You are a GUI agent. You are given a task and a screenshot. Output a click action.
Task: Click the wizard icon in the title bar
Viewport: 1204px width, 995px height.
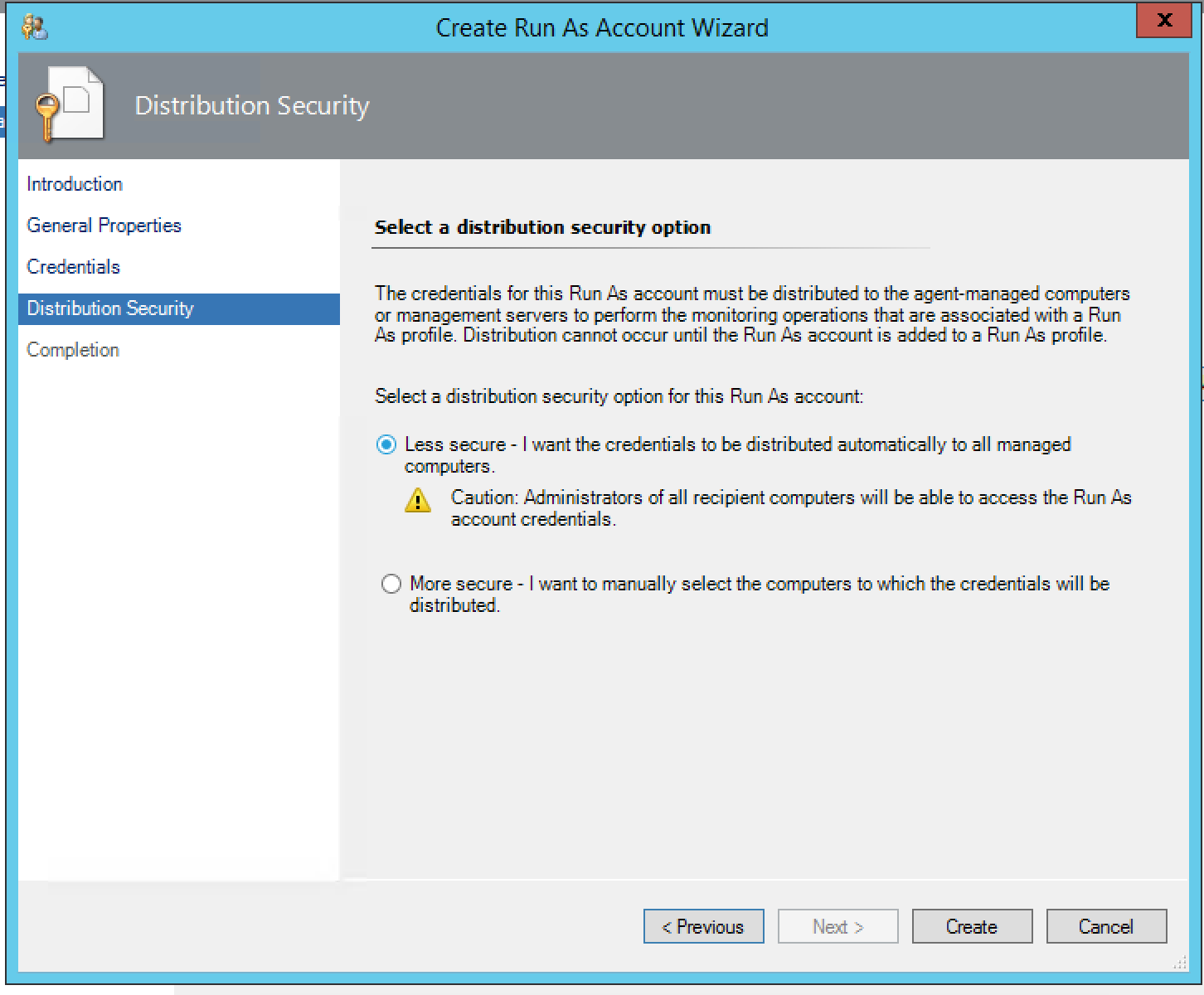click(x=35, y=27)
